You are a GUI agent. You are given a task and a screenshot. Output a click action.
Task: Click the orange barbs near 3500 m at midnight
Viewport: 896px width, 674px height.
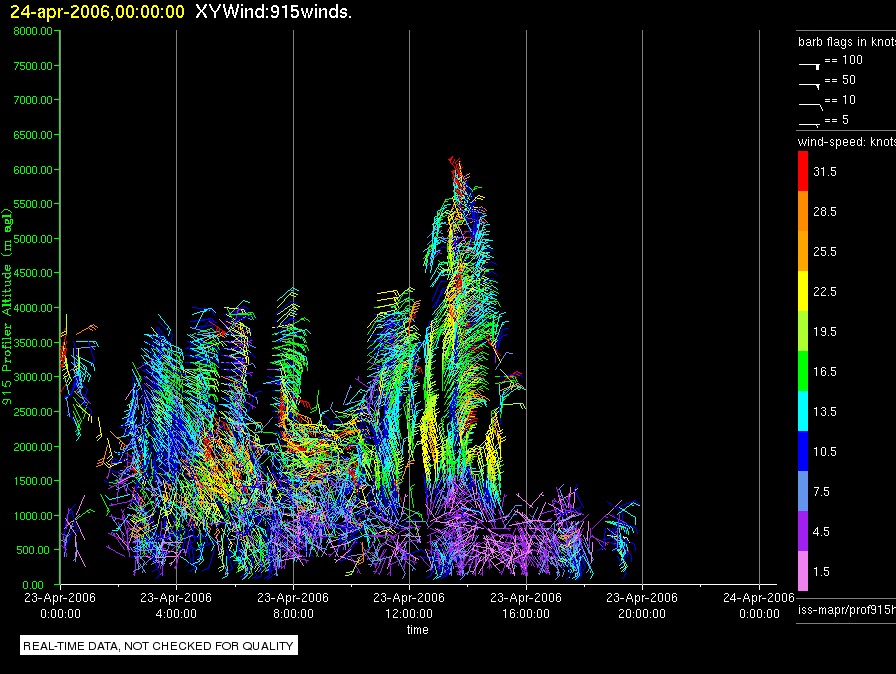pyautogui.click(x=87, y=329)
